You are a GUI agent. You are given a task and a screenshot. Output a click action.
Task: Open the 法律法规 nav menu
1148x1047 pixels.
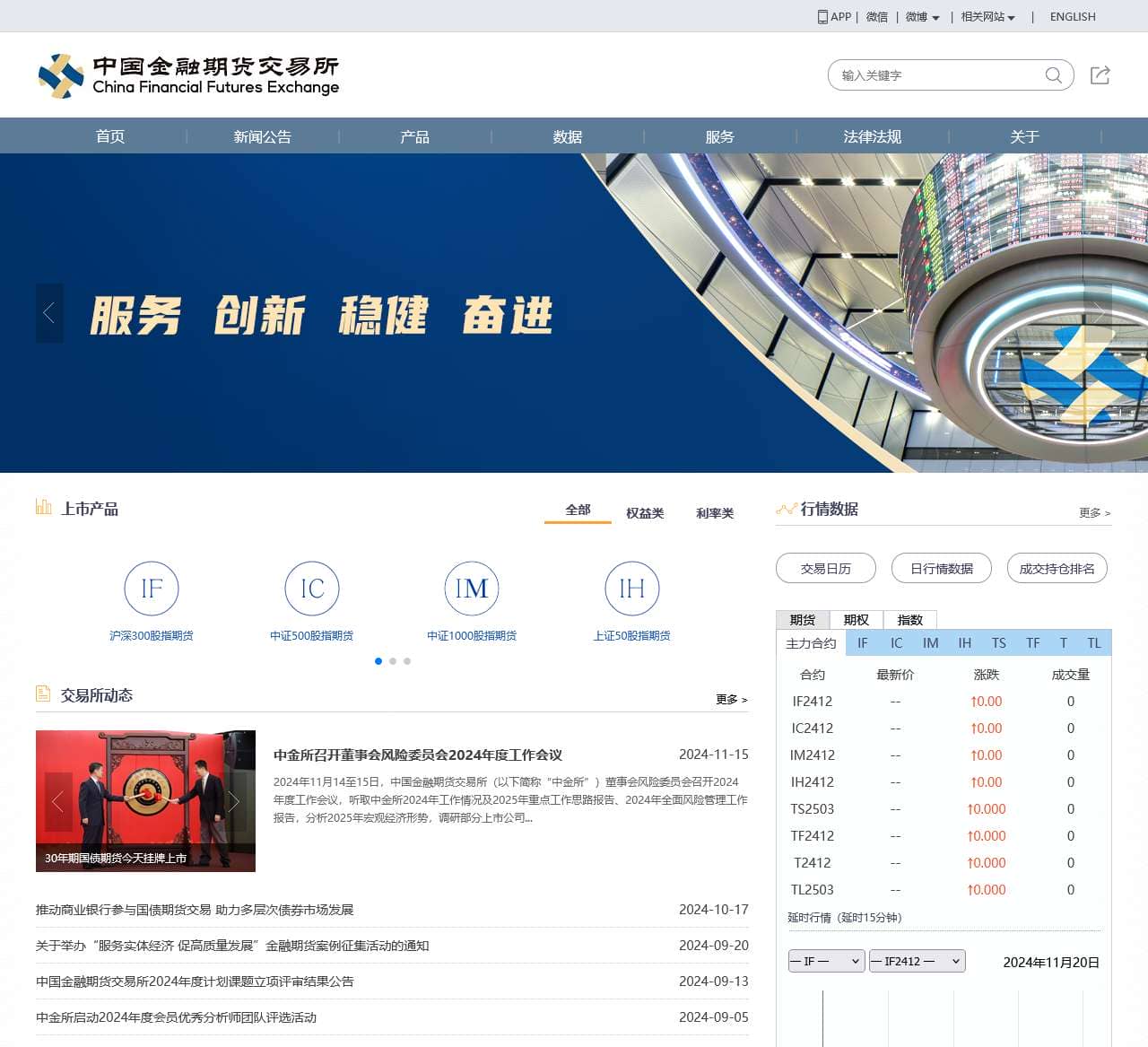pyautogui.click(x=873, y=136)
